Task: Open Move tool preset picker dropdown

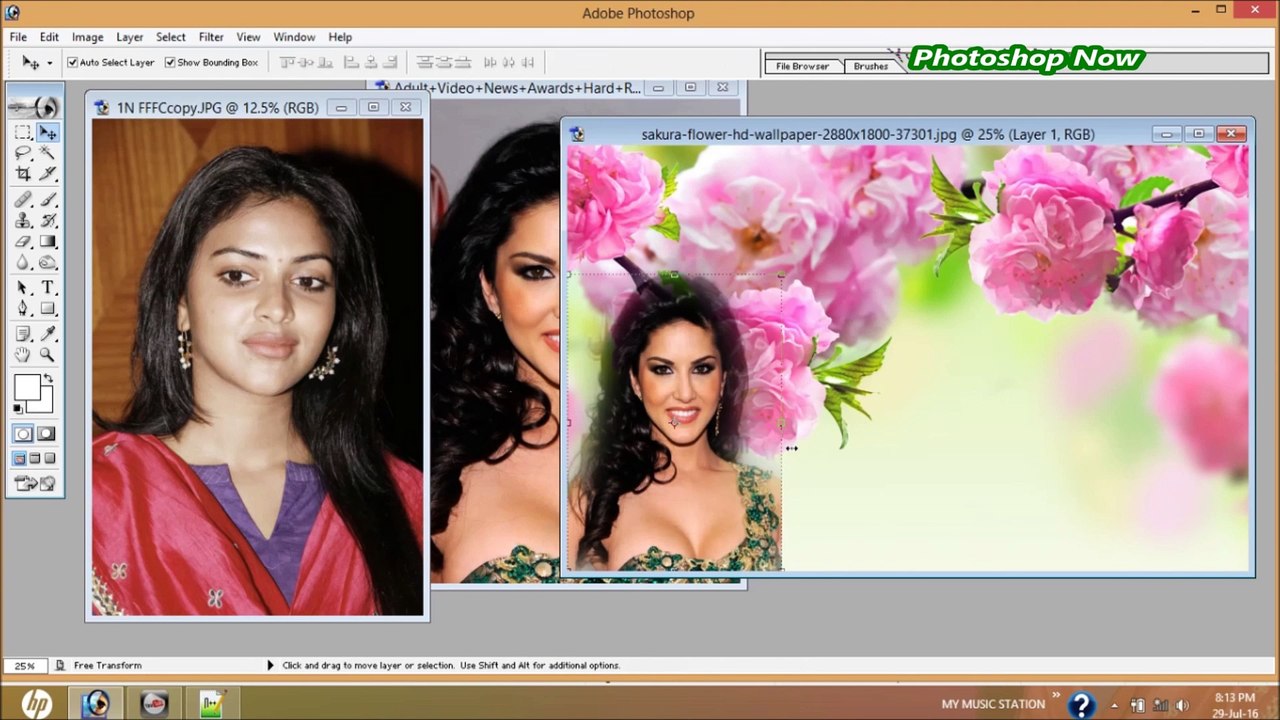Action: click(50, 63)
